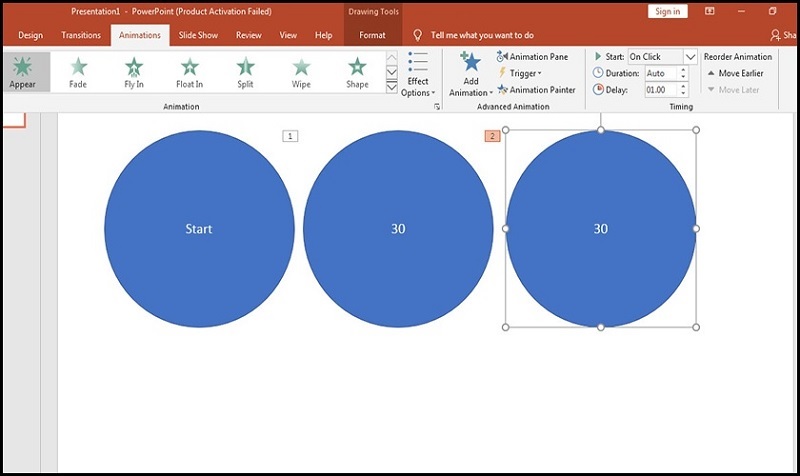Select the Appear animation effect

pyautogui.click(x=21, y=72)
